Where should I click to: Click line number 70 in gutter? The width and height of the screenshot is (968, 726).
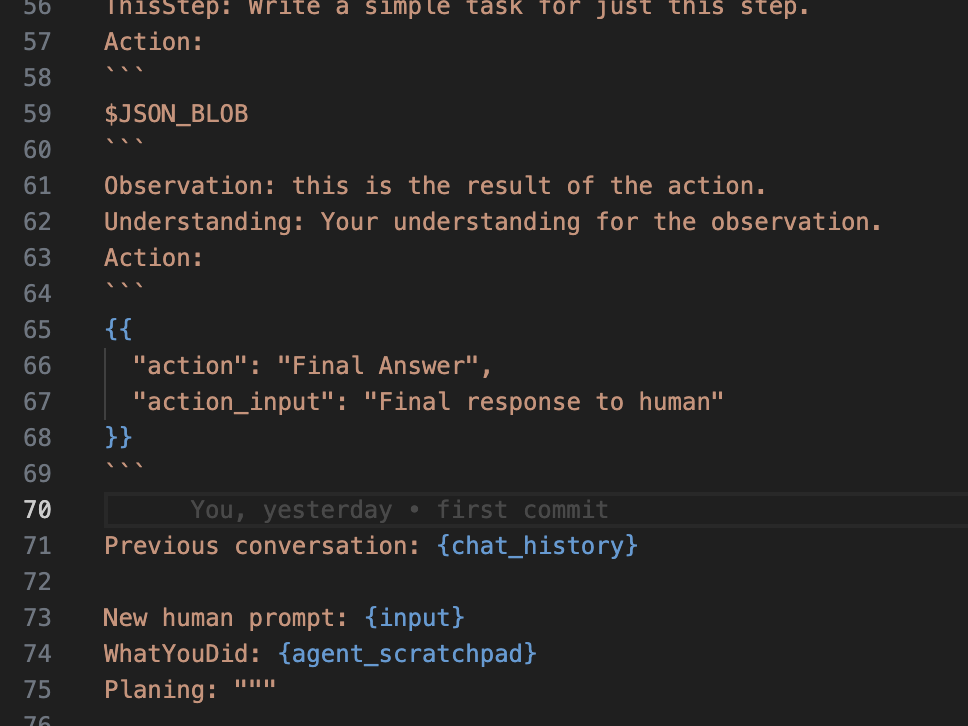(37, 510)
